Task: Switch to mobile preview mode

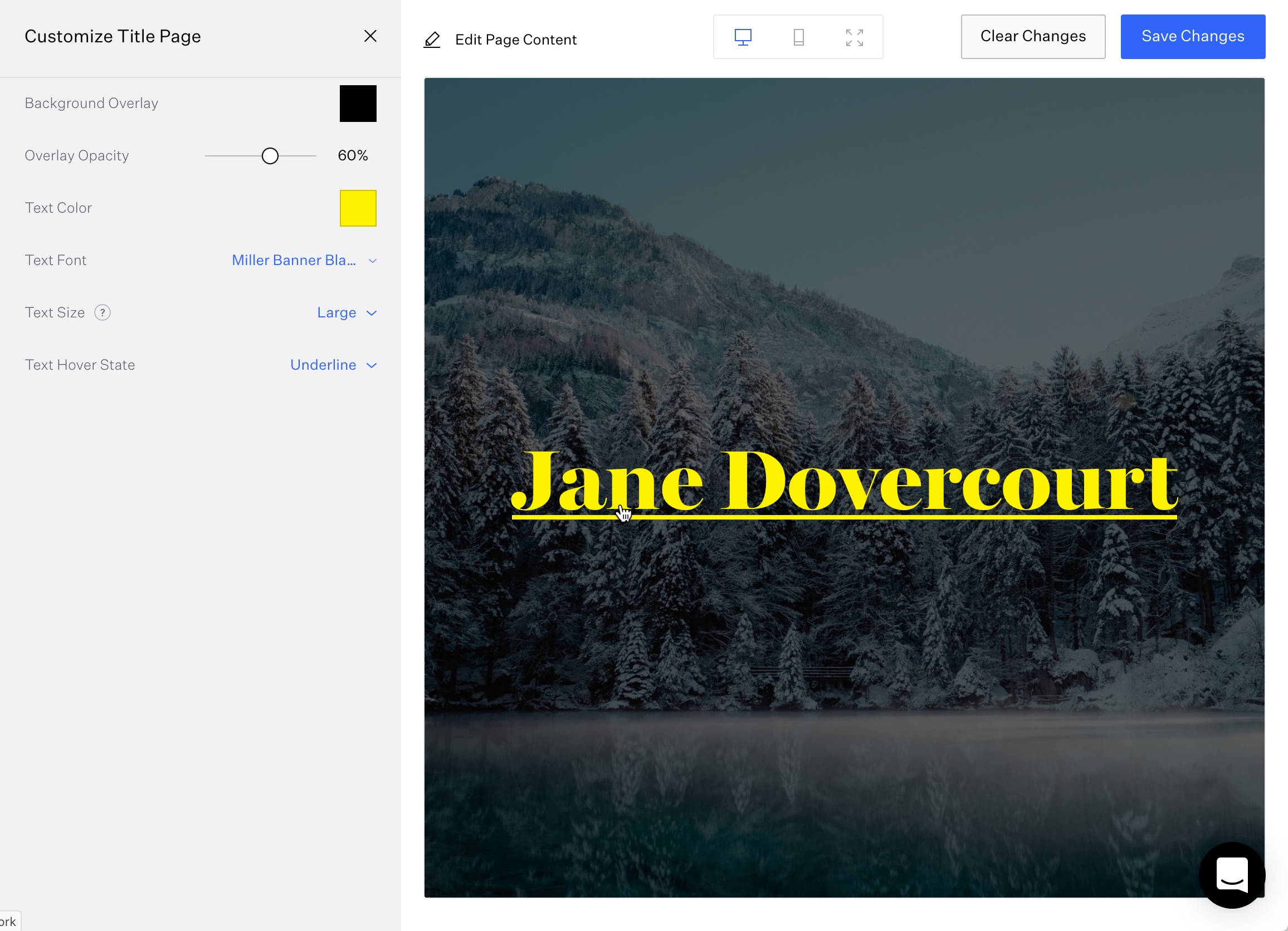Action: click(798, 37)
